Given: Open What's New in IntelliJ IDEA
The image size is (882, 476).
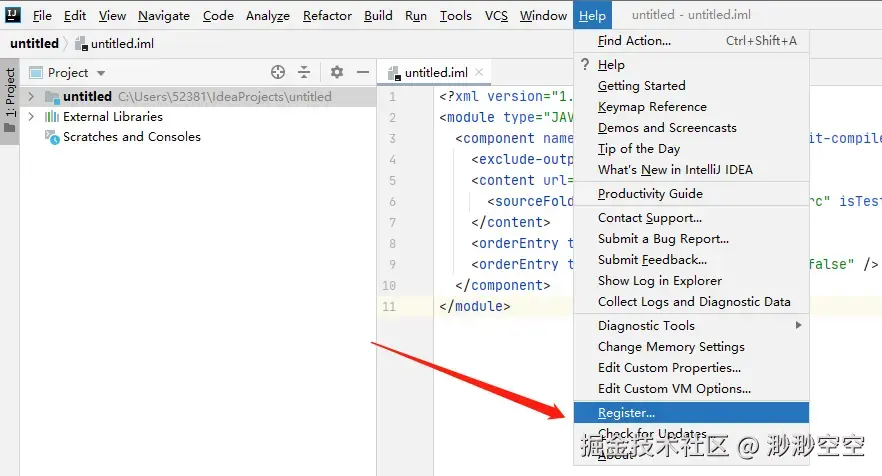Looking at the screenshot, I should click(691, 169).
